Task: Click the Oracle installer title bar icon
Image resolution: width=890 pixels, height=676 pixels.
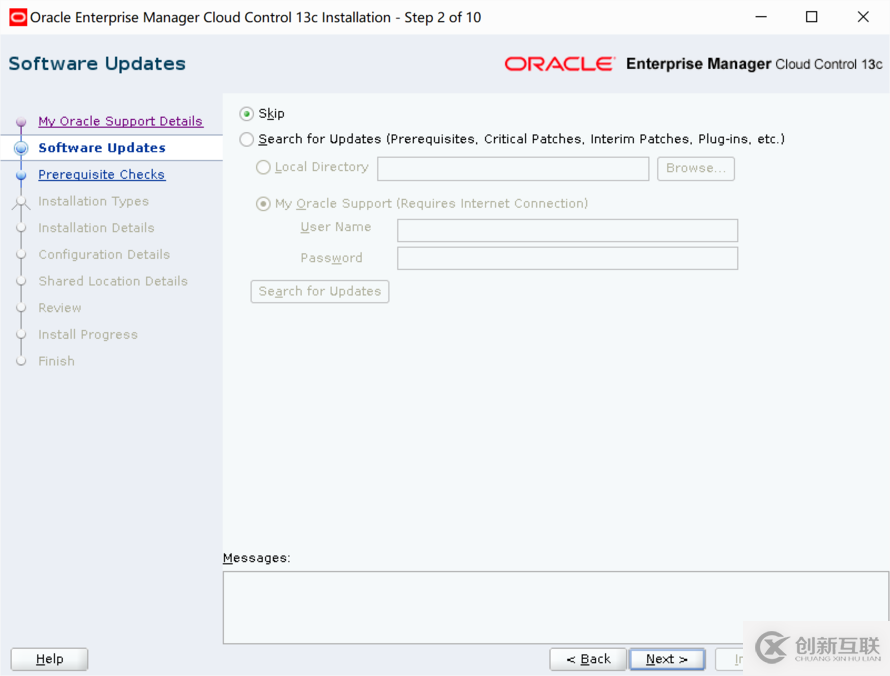Action: (x=18, y=18)
